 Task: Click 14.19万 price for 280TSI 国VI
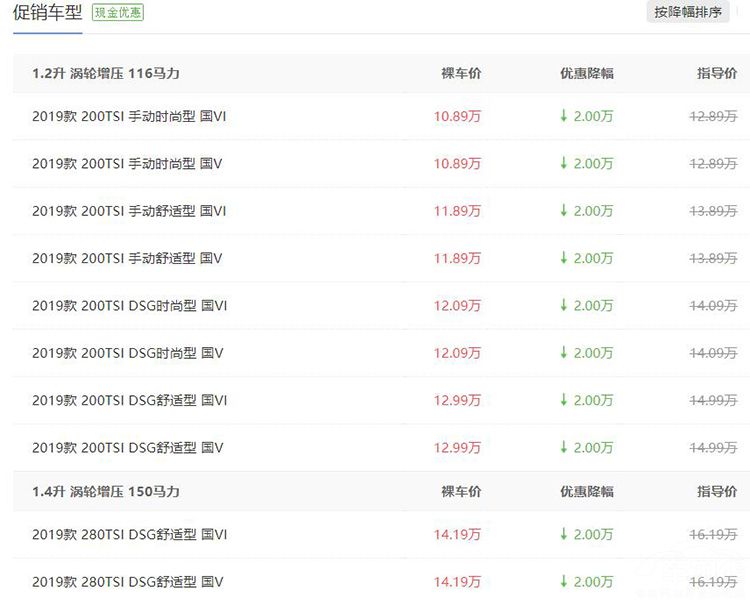(x=457, y=534)
